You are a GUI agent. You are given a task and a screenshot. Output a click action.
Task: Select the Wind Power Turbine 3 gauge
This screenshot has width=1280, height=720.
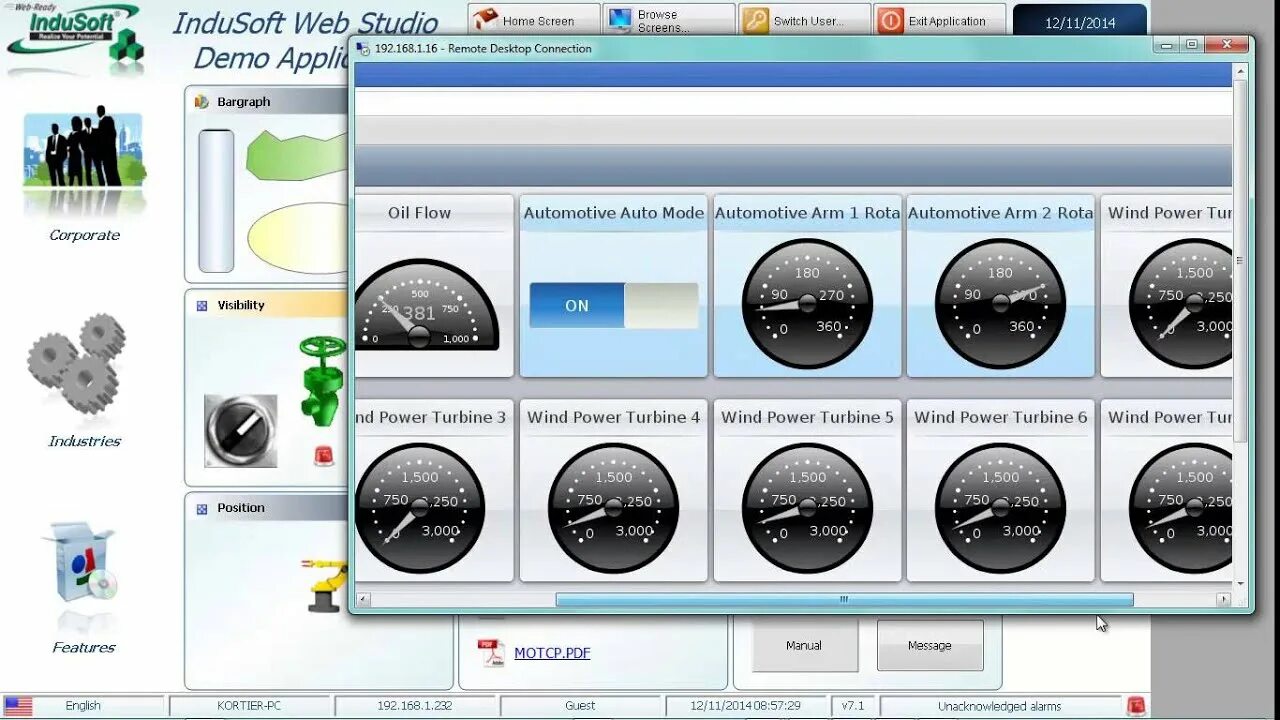pyautogui.click(x=420, y=508)
